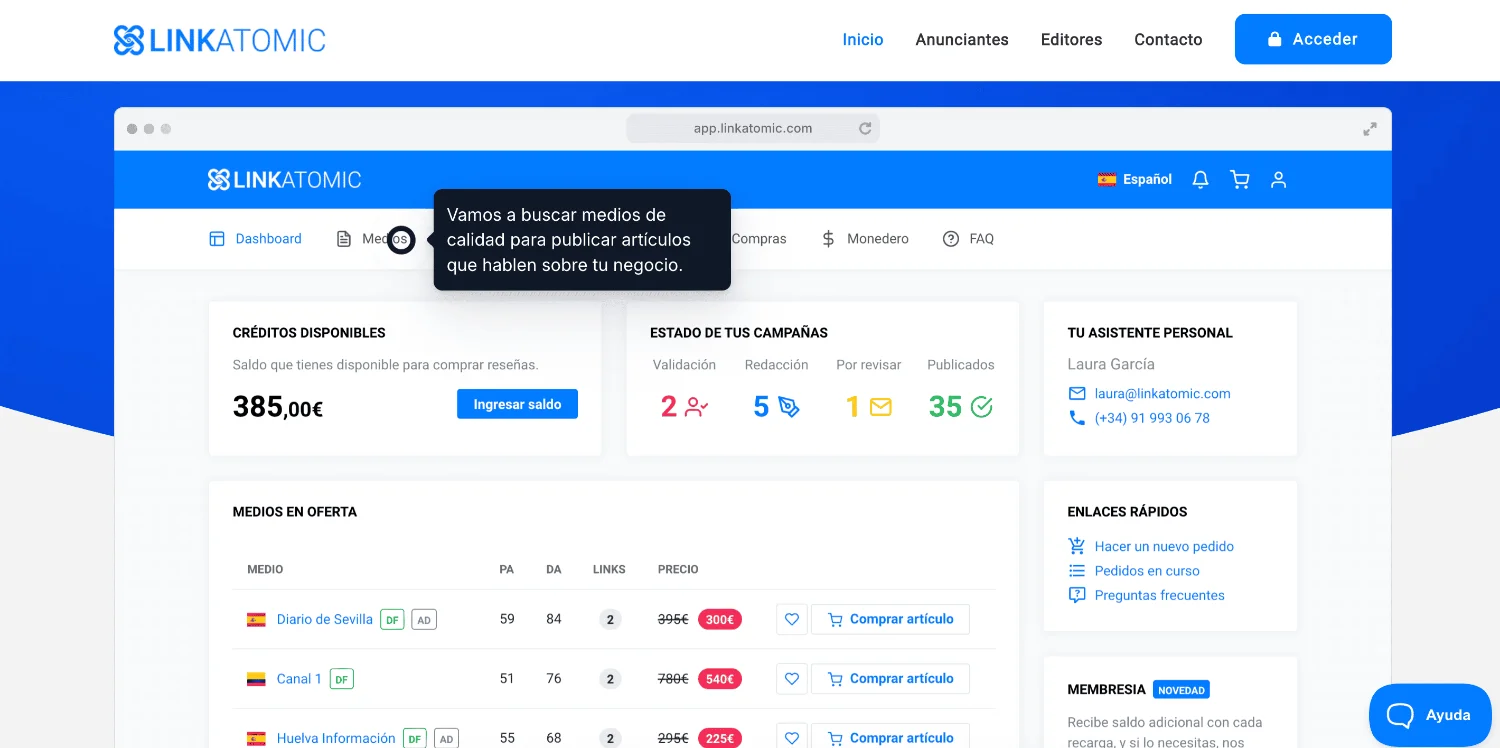Click AD badge next to Diario de Sevilla

(424, 620)
